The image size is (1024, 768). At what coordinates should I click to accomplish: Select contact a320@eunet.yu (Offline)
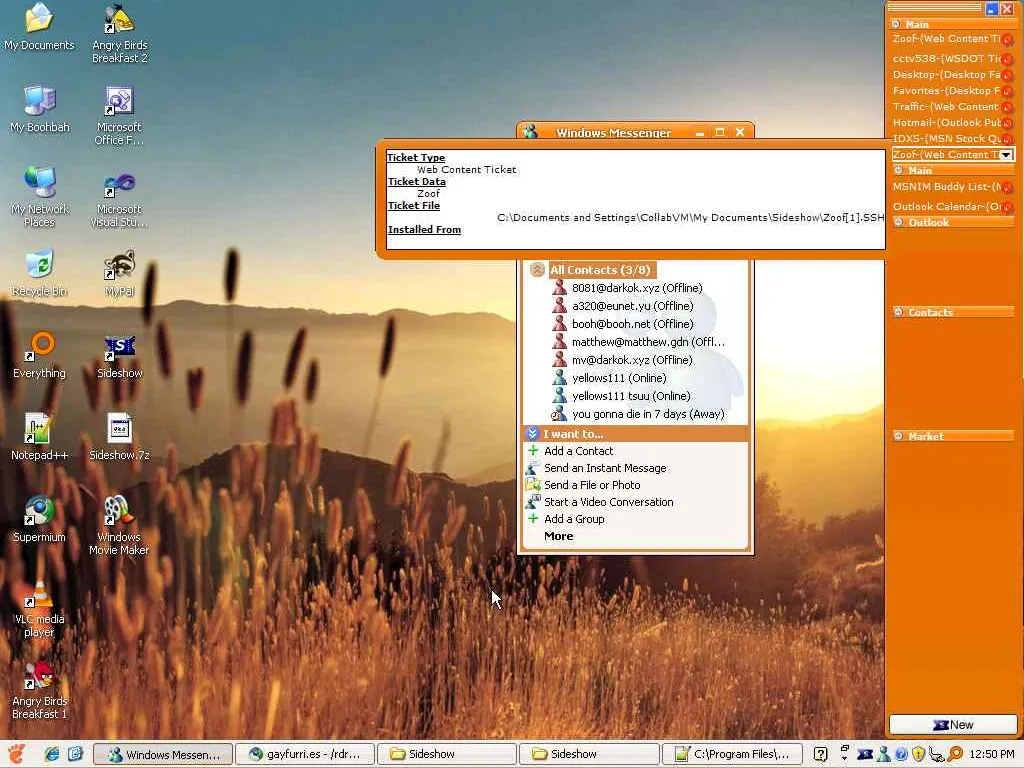[x=632, y=306]
